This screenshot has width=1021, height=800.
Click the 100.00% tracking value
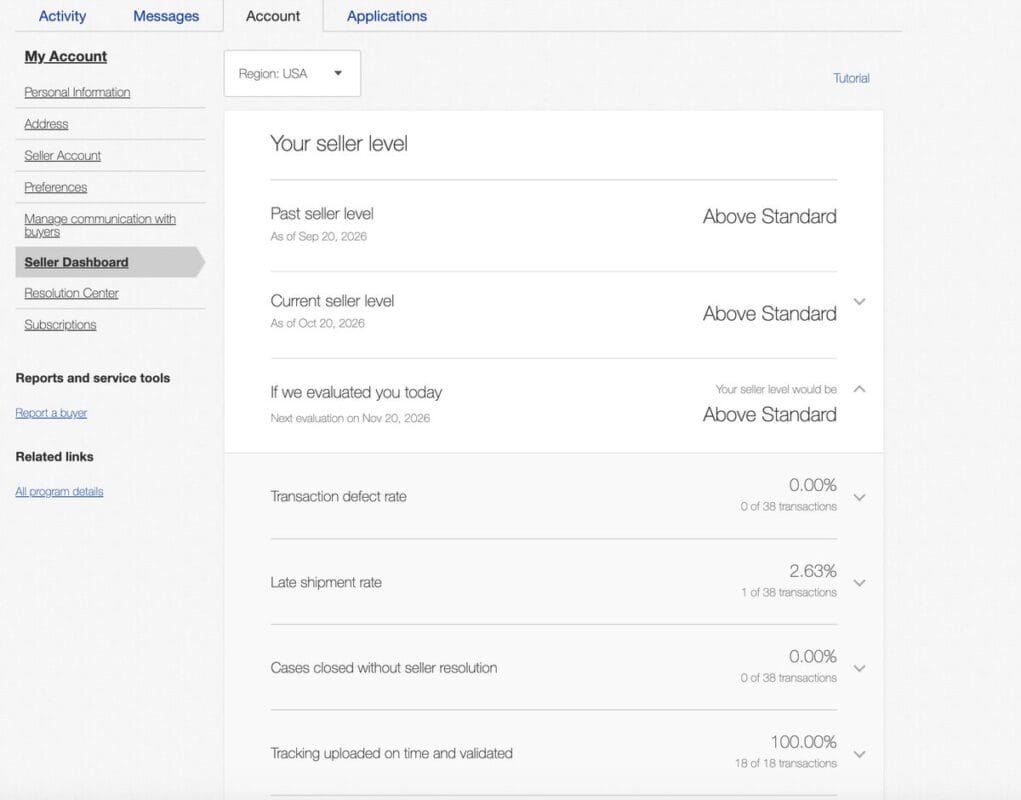click(x=804, y=742)
